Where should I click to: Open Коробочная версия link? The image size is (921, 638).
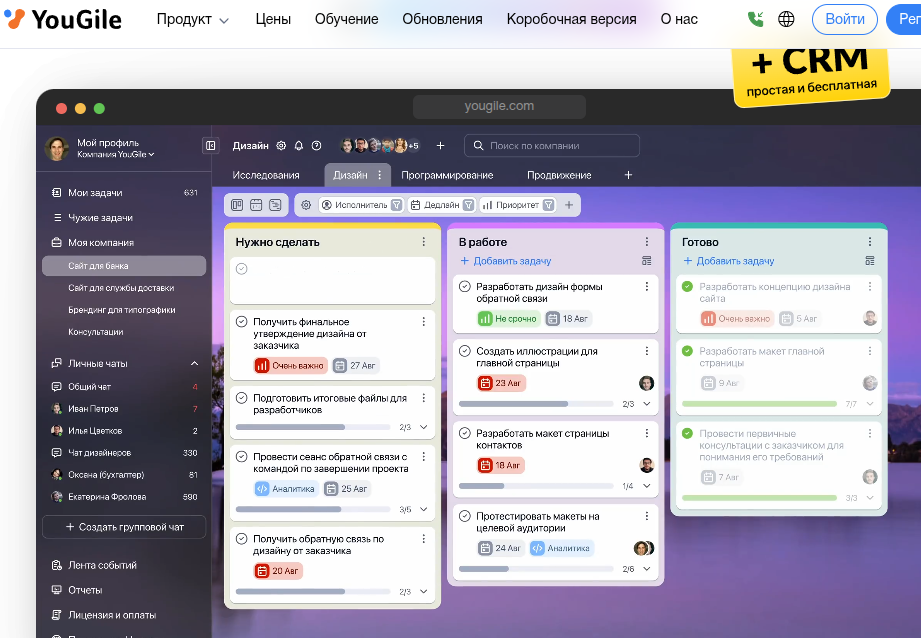click(572, 19)
